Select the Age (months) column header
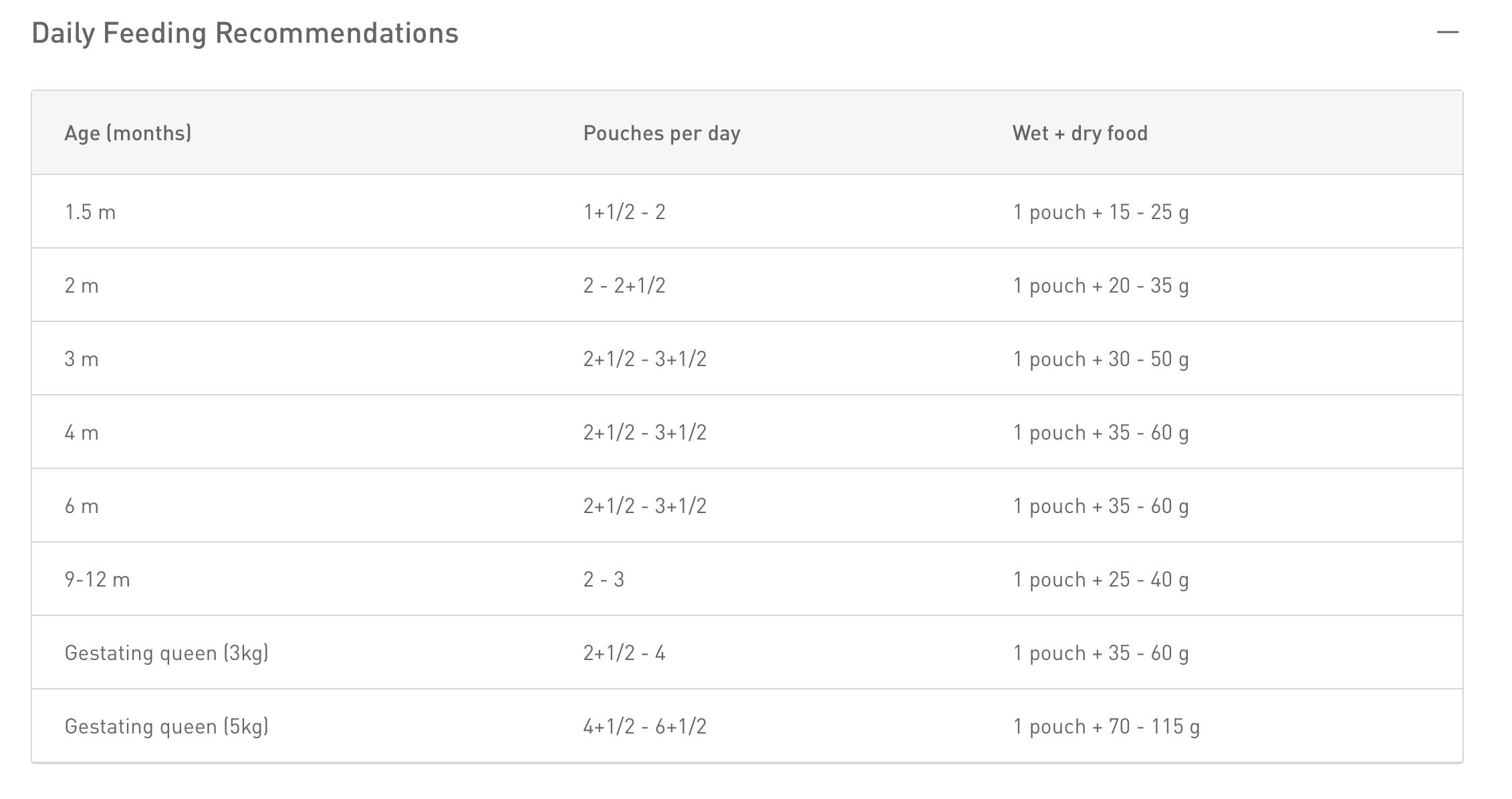1512x799 pixels. pyautogui.click(x=128, y=133)
